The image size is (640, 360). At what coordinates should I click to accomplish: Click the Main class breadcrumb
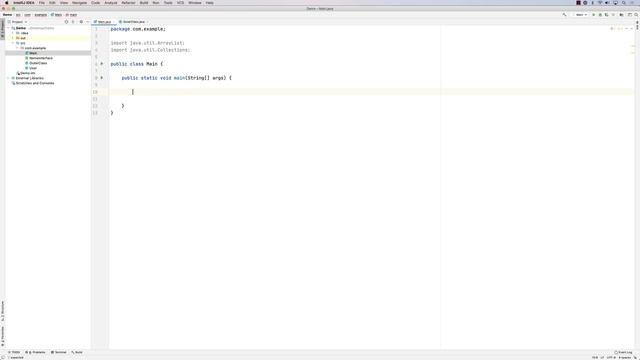pos(56,15)
